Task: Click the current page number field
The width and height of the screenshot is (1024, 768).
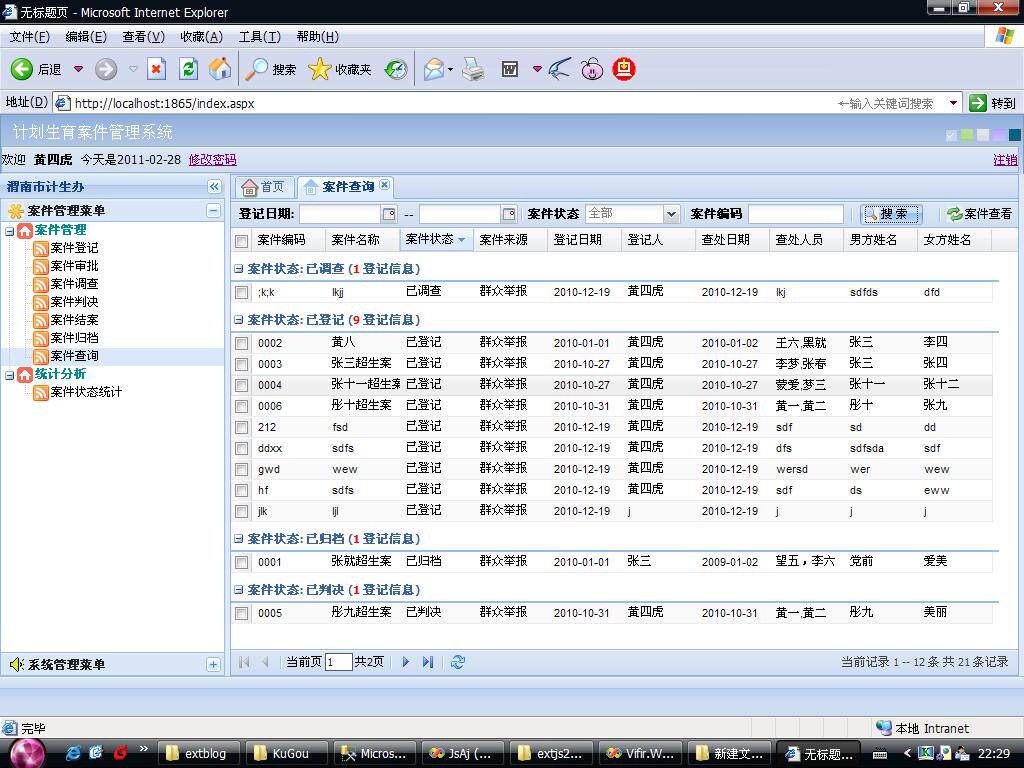Action: click(338, 662)
